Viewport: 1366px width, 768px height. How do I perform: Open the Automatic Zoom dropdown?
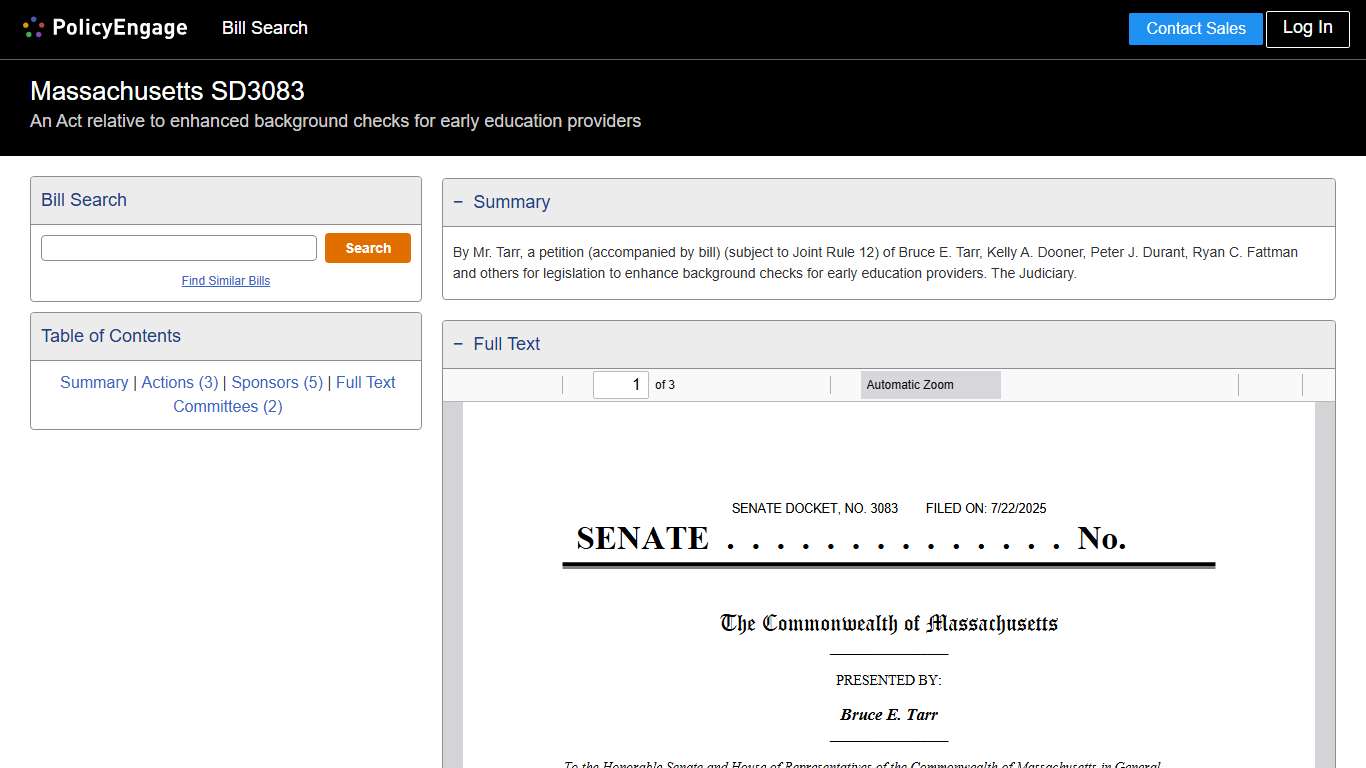tap(930, 384)
